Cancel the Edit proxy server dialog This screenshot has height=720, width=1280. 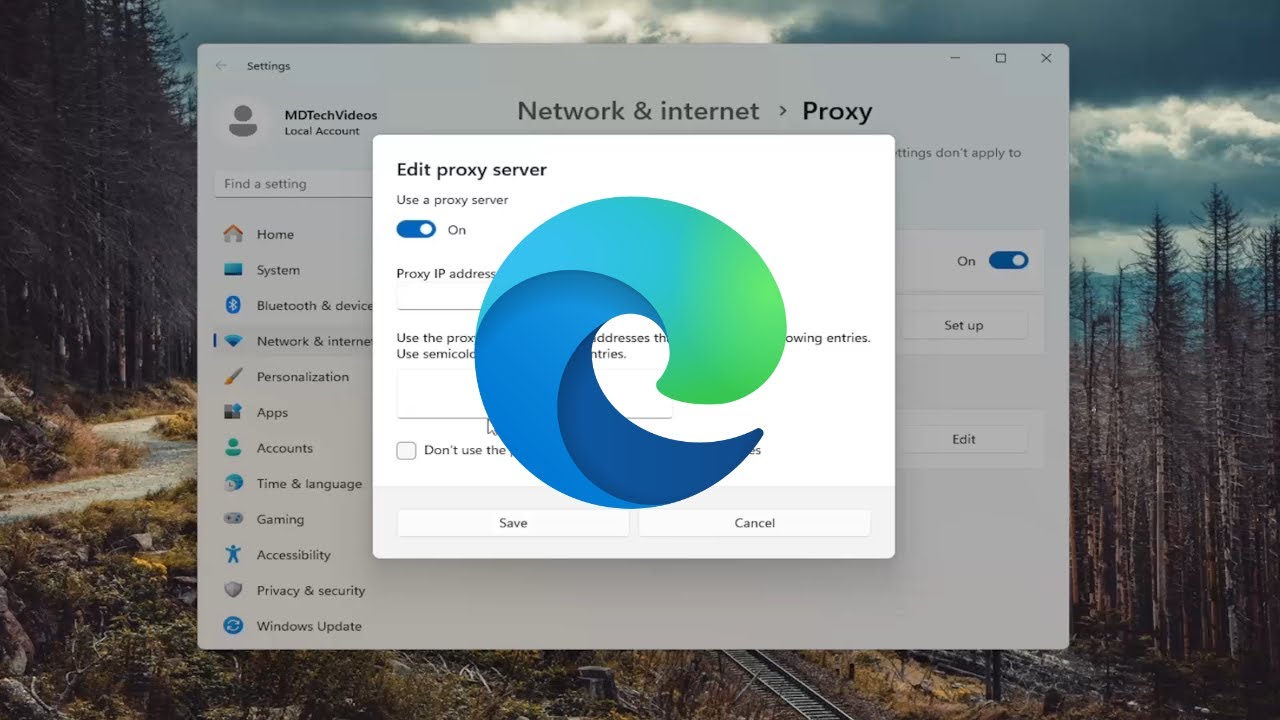(754, 523)
